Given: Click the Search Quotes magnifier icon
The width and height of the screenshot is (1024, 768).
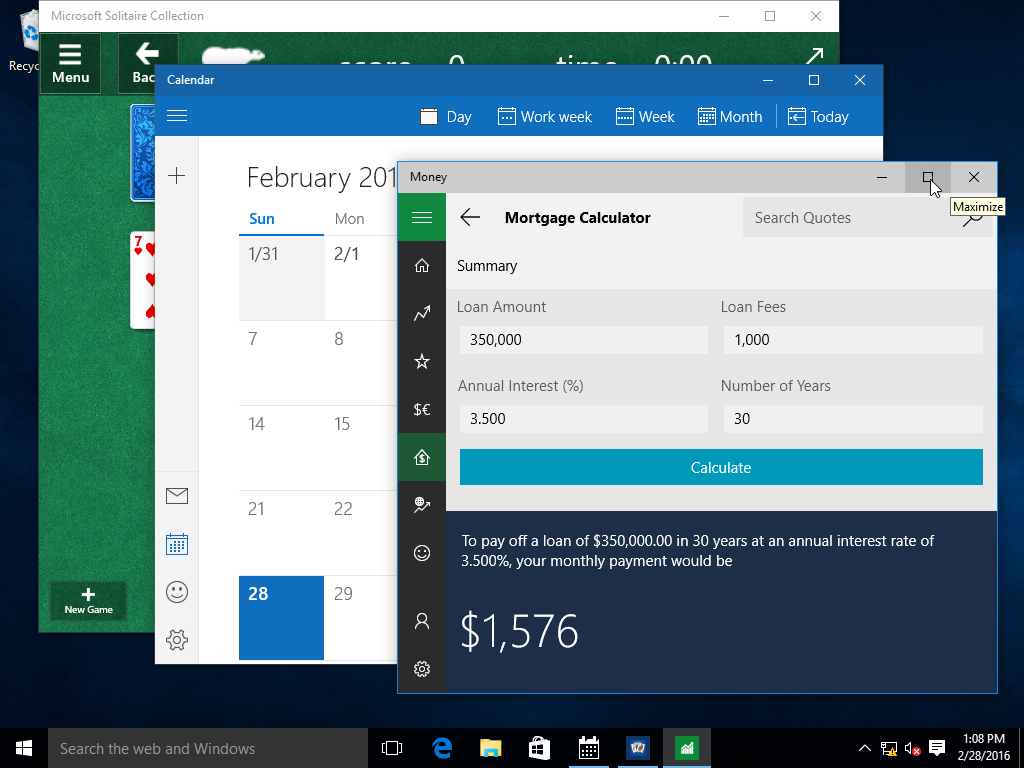Looking at the screenshot, I should (973, 218).
